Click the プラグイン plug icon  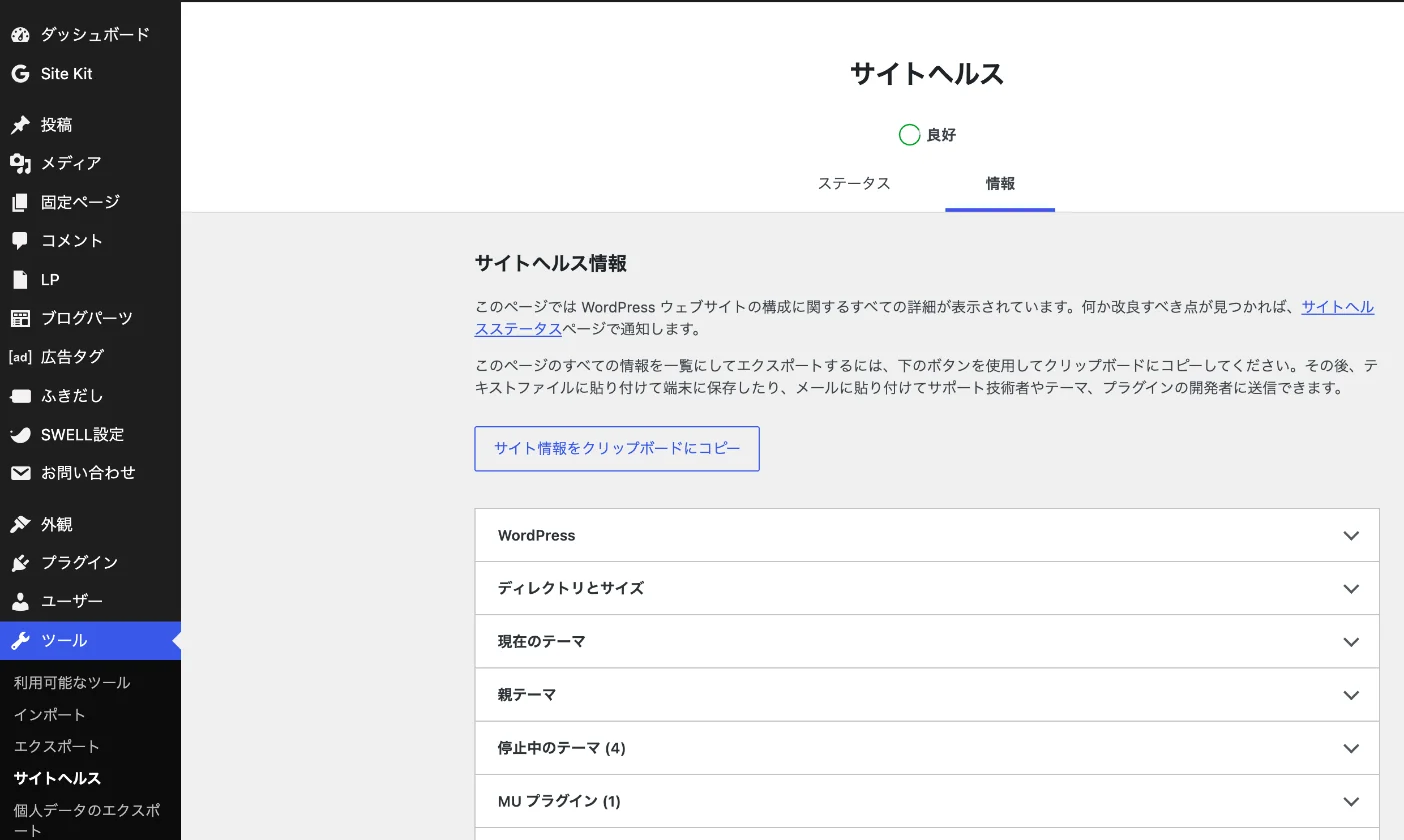[20, 563]
